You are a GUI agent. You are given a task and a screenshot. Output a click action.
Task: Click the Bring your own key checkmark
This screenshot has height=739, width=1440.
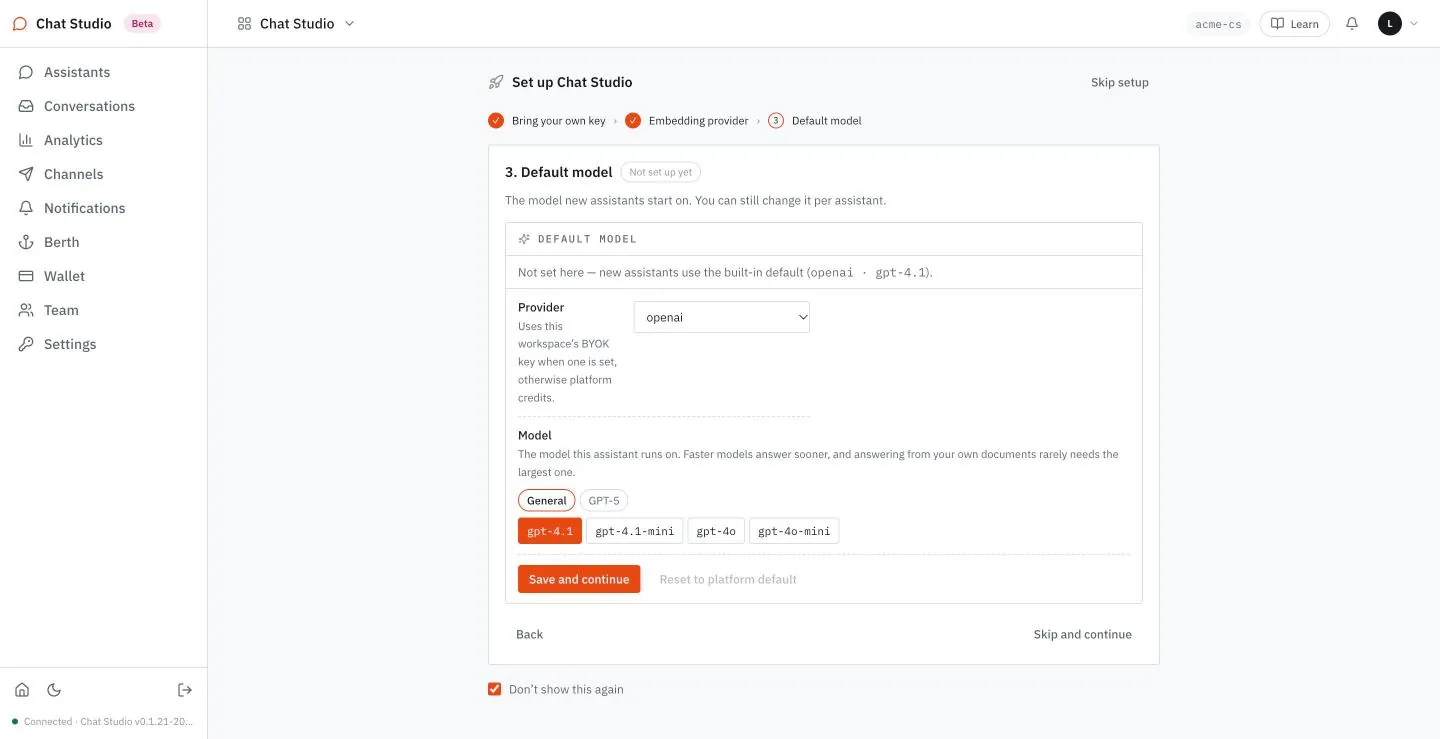pyautogui.click(x=496, y=121)
